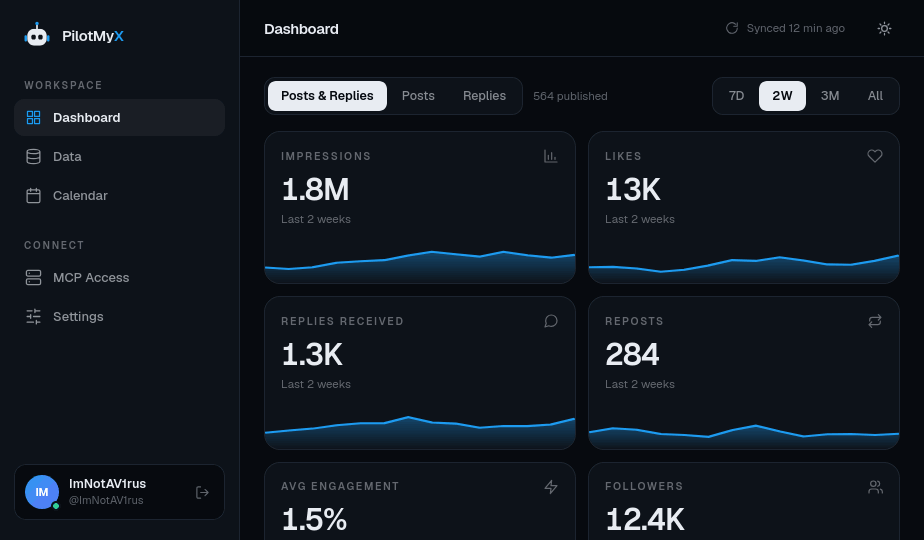The width and height of the screenshot is (924, 540).
Task: Click the 12.4K followers value
Action: click(645, 519)
